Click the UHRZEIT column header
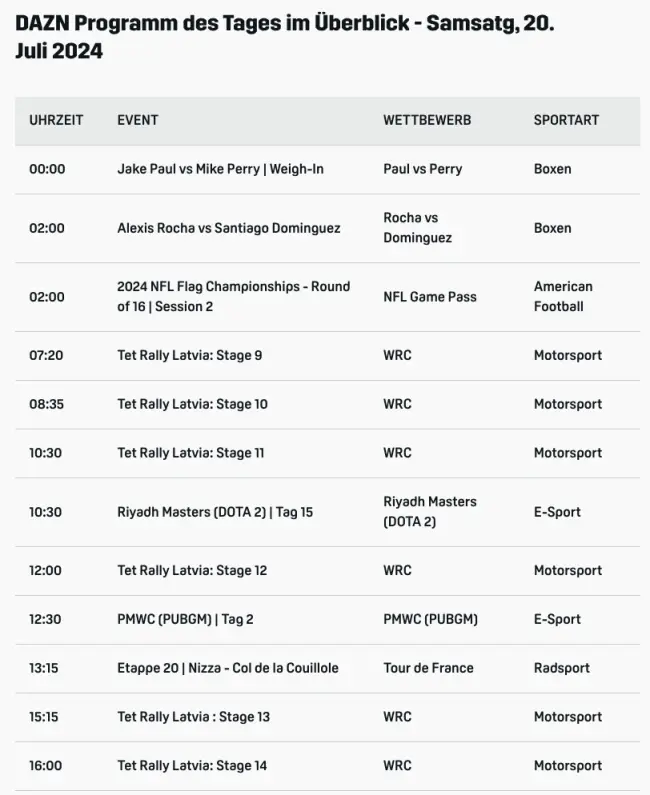 (x=56, y=120)
